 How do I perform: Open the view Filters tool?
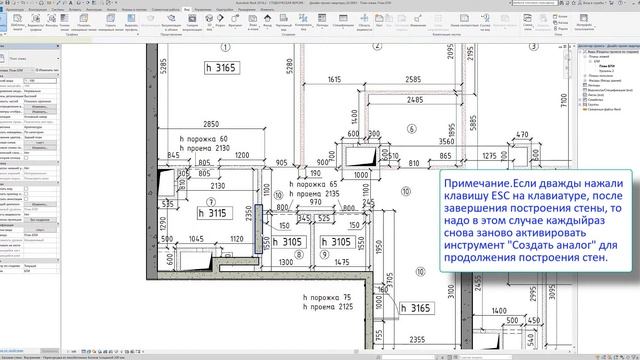(51, 21)
